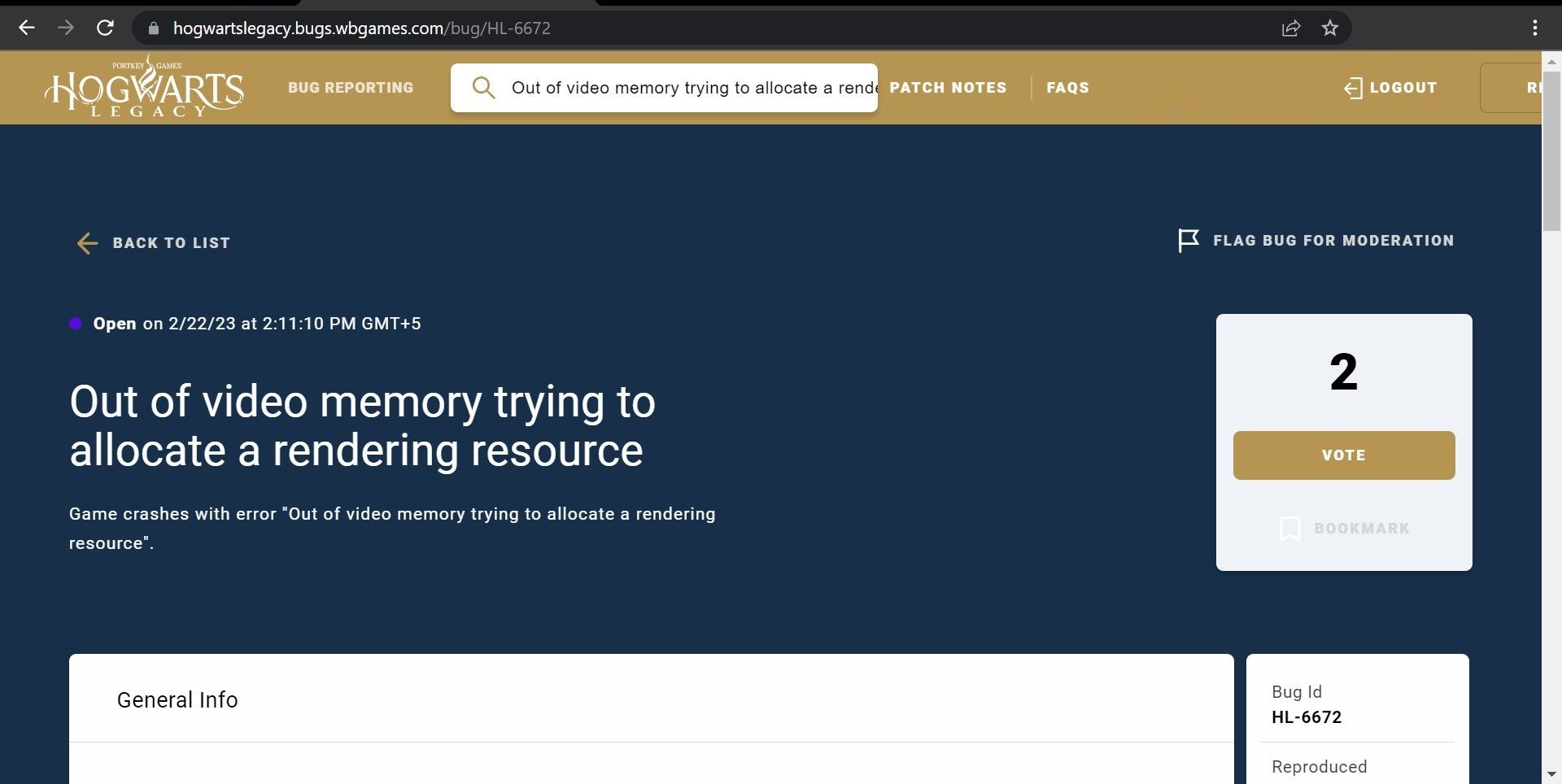
Task: Click the flag icon for moderation
Action: coord(1188,241)
